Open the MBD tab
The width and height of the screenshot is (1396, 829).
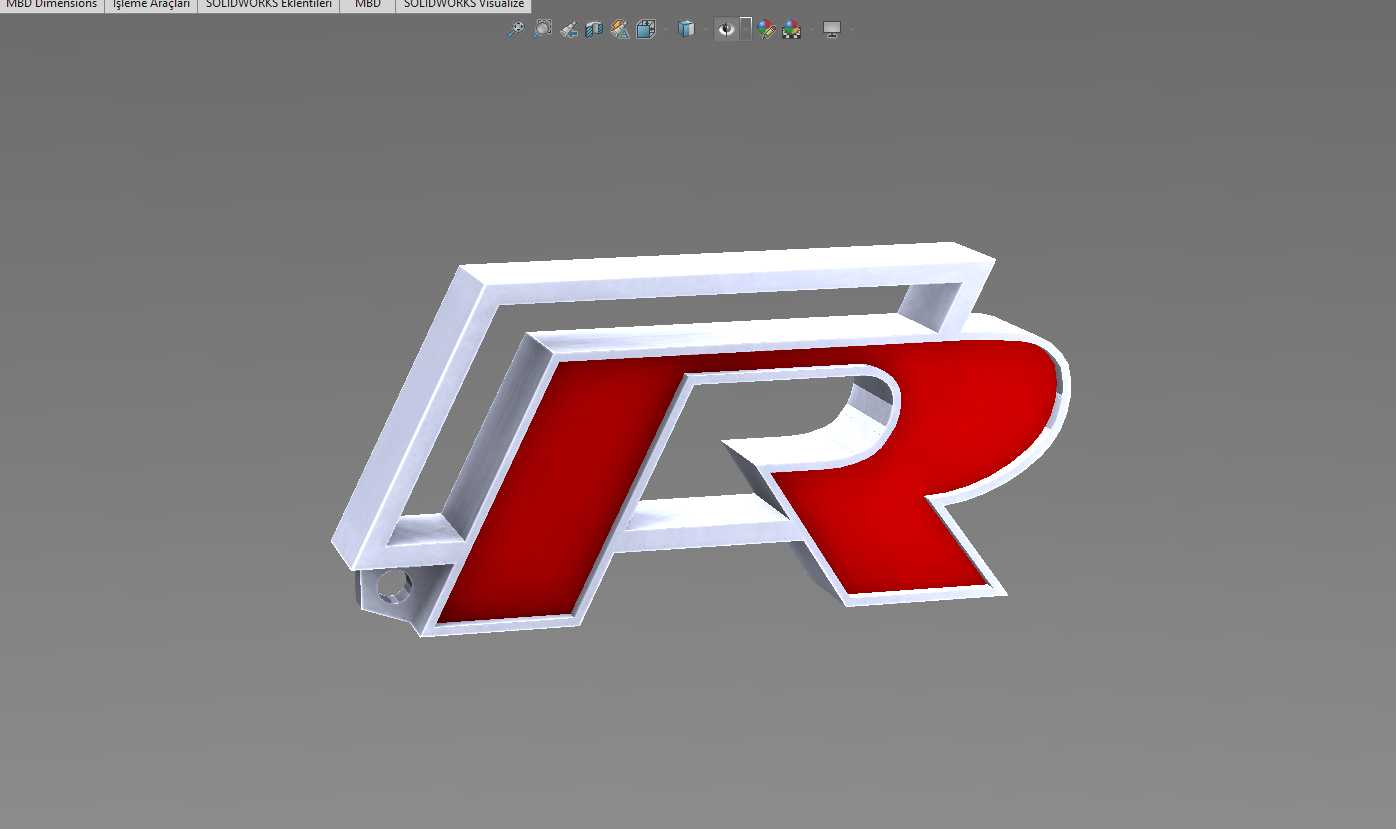click(x=367, y=5)
